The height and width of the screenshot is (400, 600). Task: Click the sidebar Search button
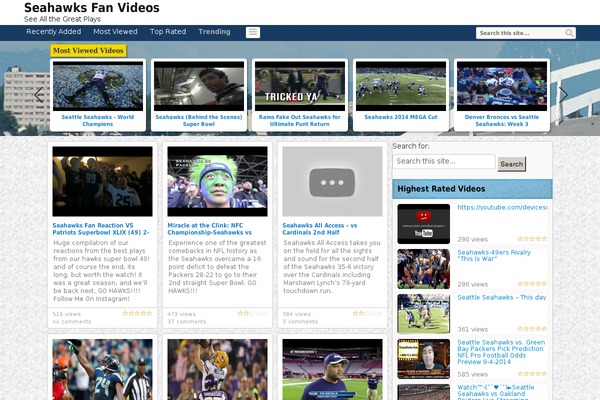pyautogui.click(x=512, y=164)
